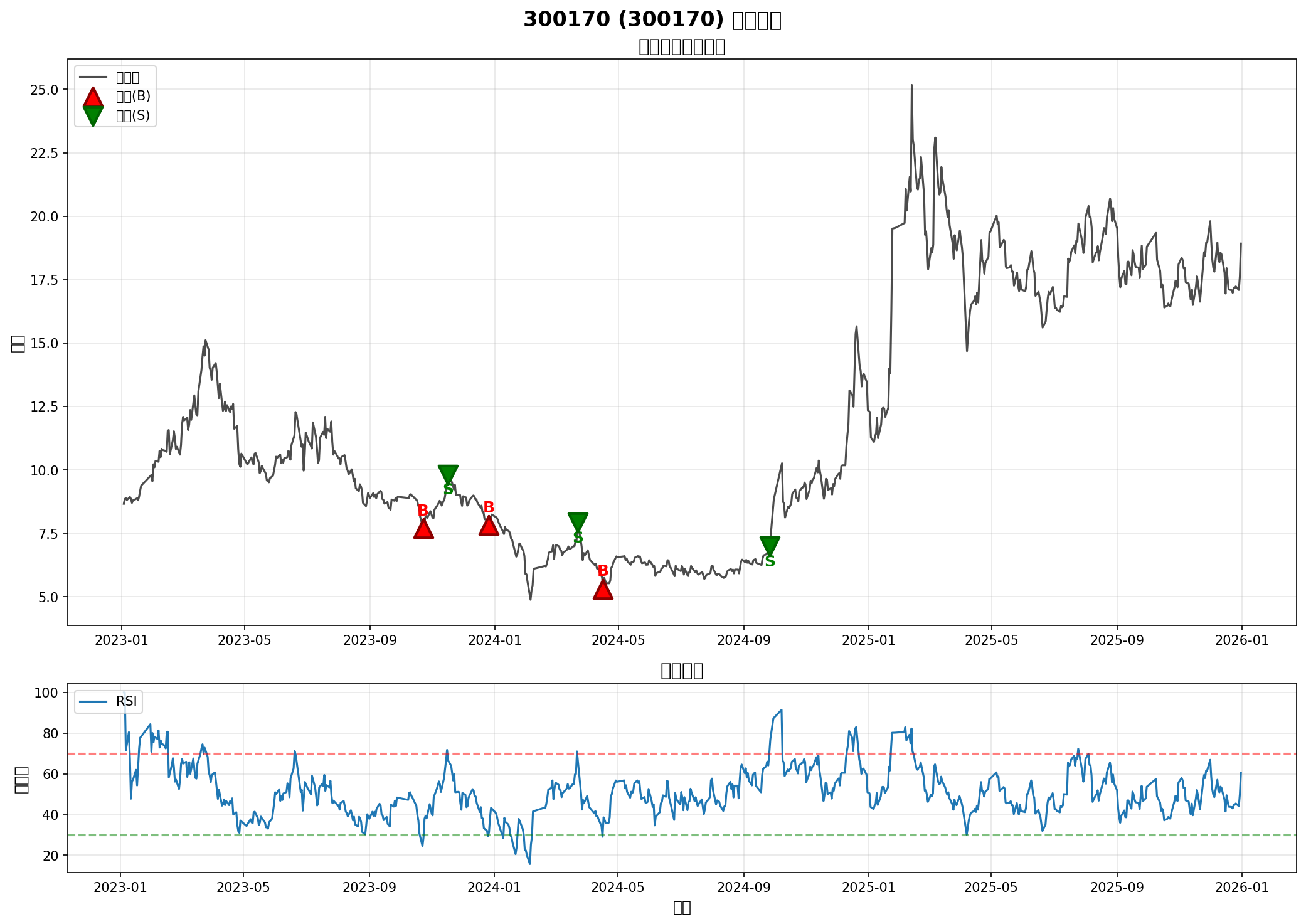Click the 2026-01 label under the RSI chart
The width and height of the screenshot is (1306, 924).
[1242, 888]
